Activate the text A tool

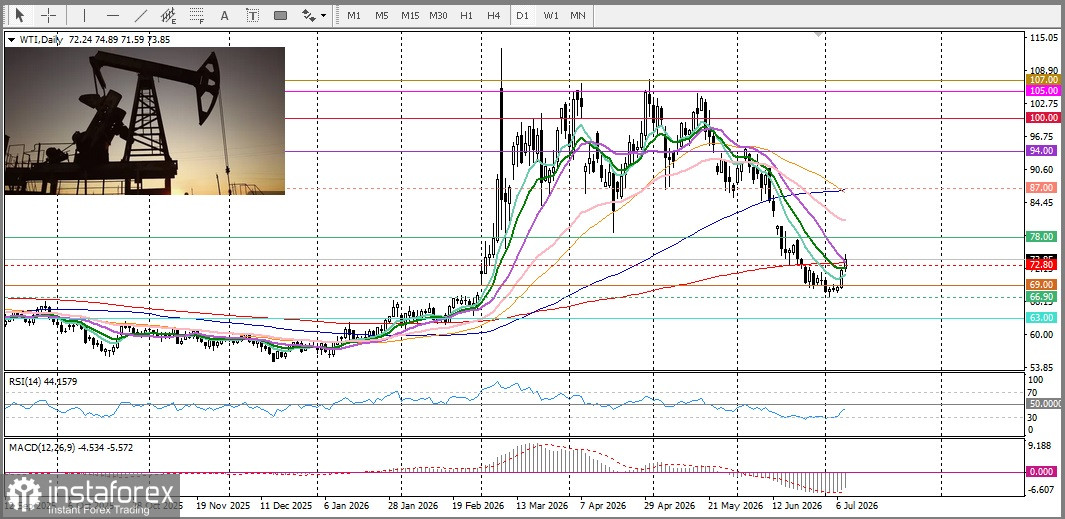click(225, 15)
